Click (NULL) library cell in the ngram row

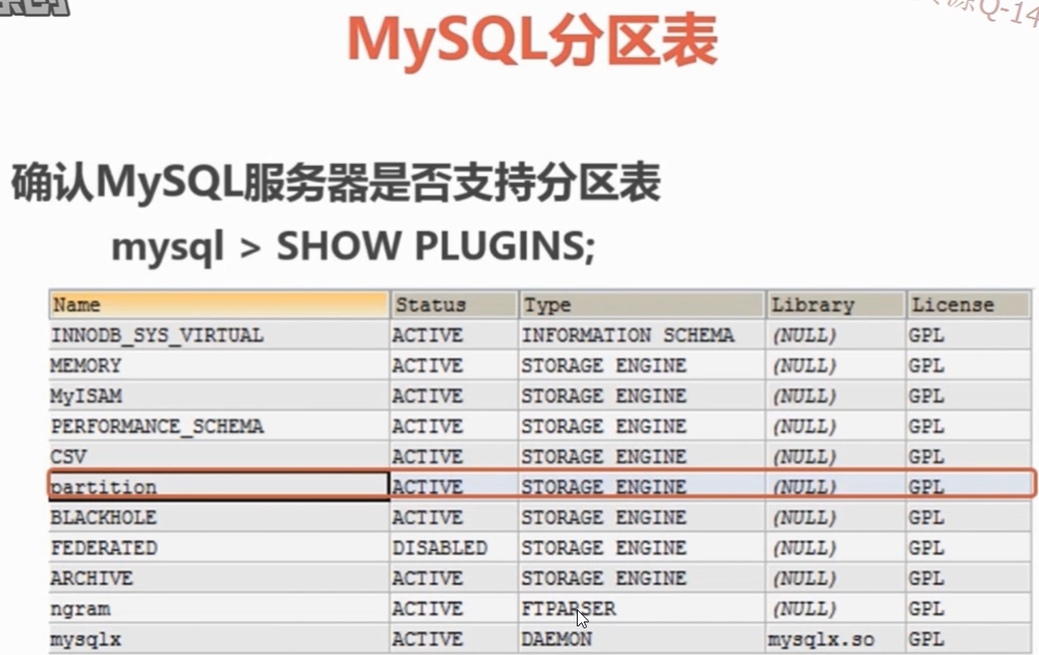pyautogui.click(x=836, y=609)
